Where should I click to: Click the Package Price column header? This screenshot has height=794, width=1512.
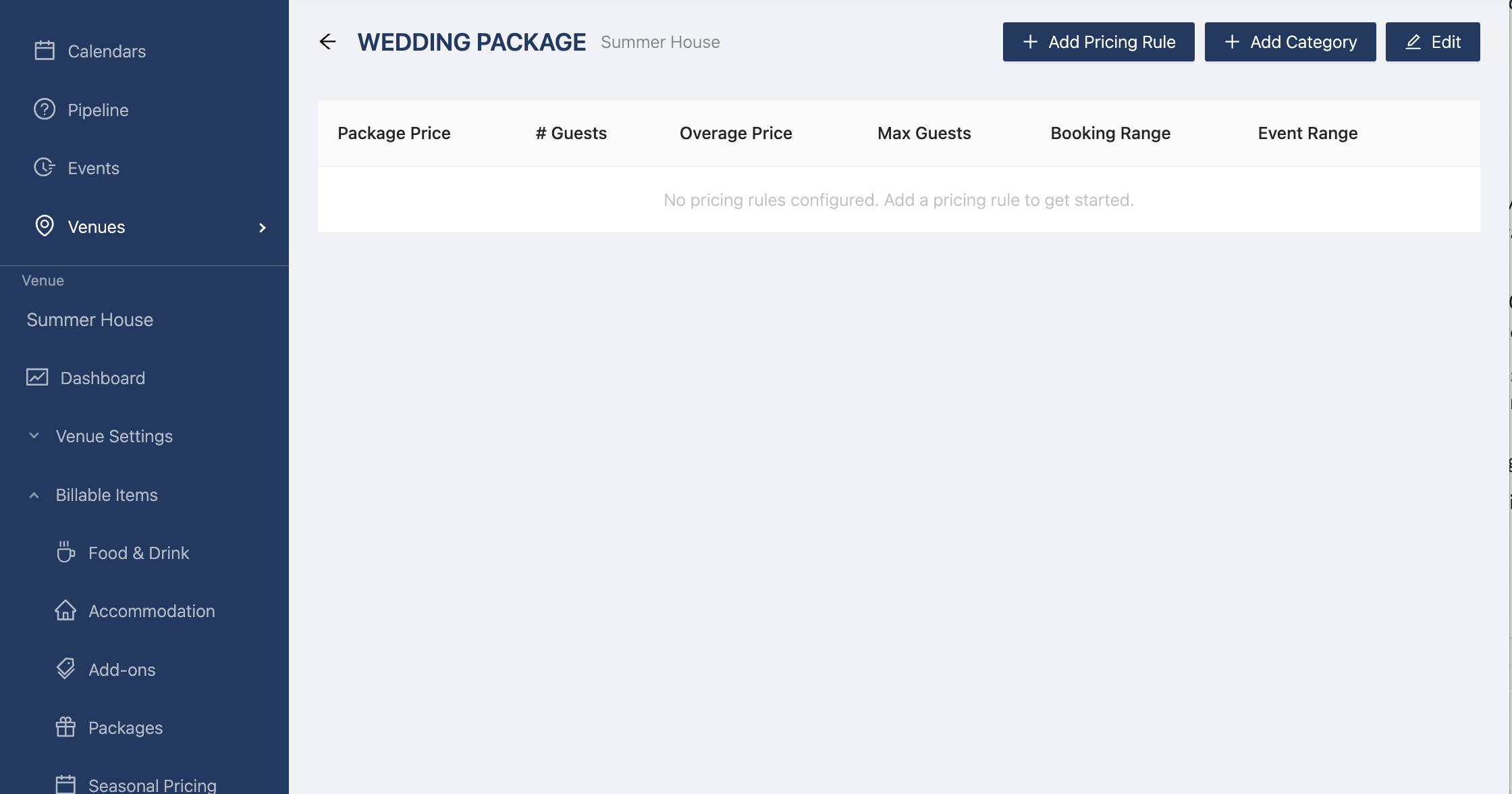(x=394, y=133)
